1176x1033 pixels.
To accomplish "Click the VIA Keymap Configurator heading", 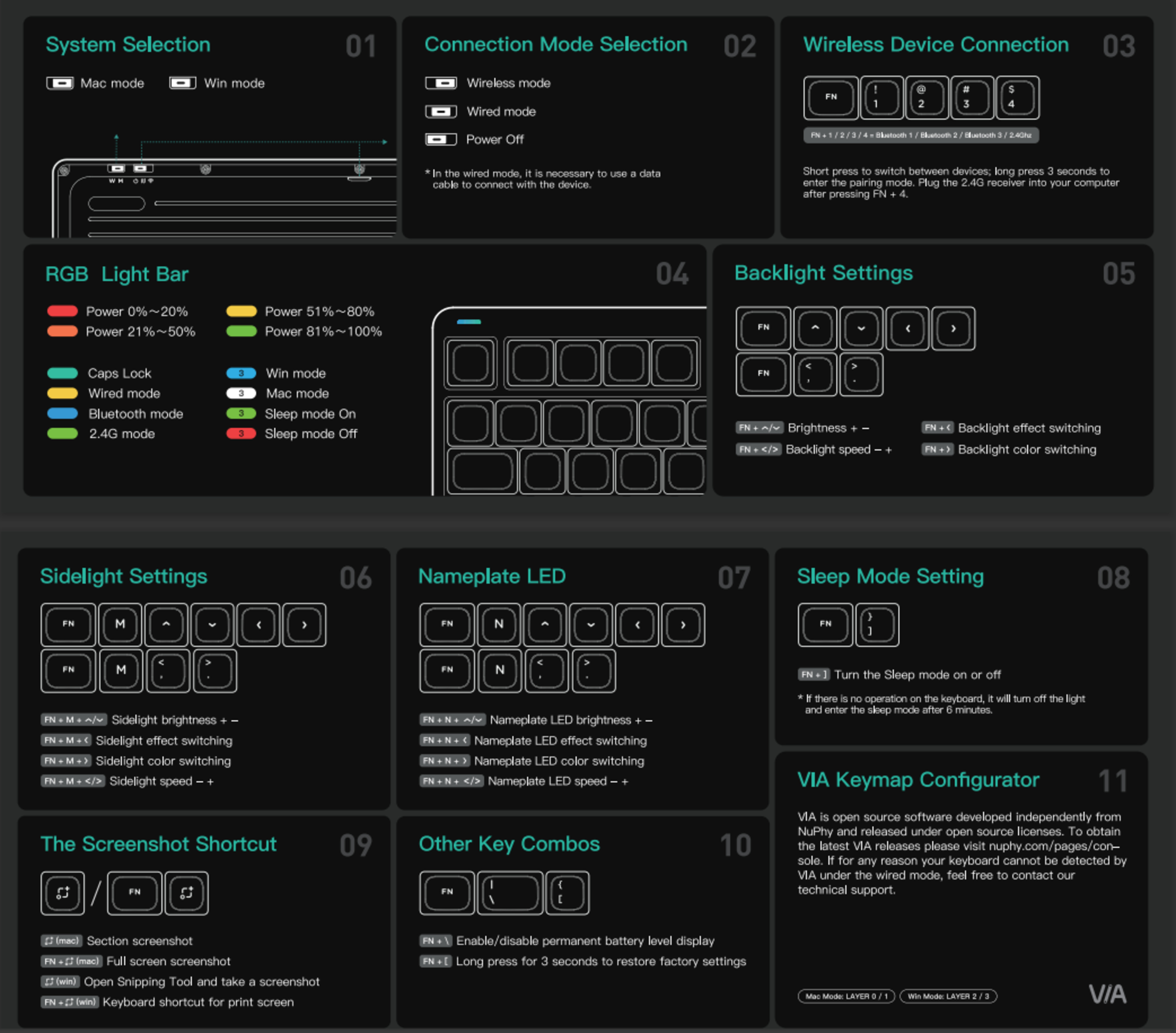I will click(x=918, y=780).
